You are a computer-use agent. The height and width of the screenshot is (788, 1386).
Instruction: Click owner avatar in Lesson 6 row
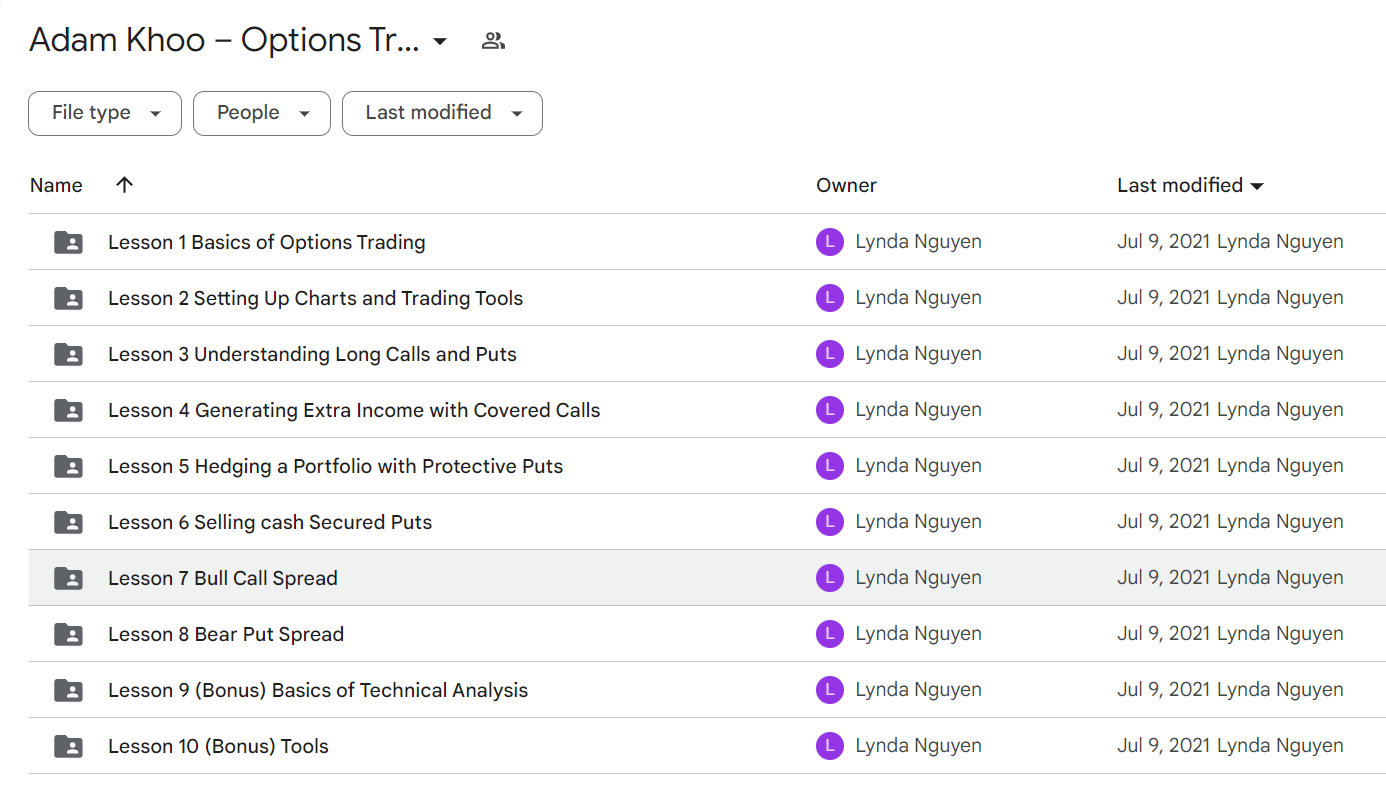(830, 522)
